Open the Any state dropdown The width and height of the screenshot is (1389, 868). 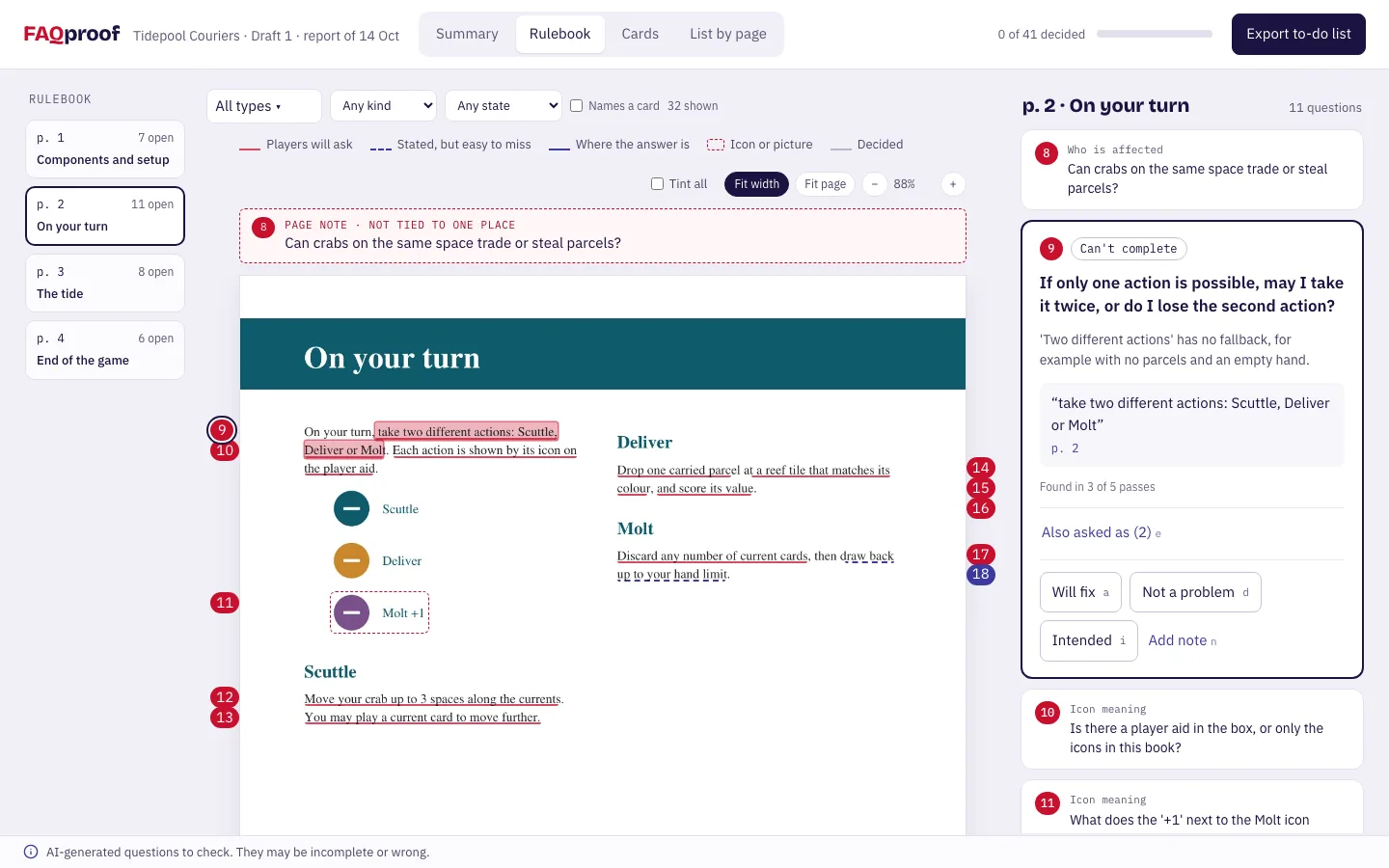coord(504,106)
